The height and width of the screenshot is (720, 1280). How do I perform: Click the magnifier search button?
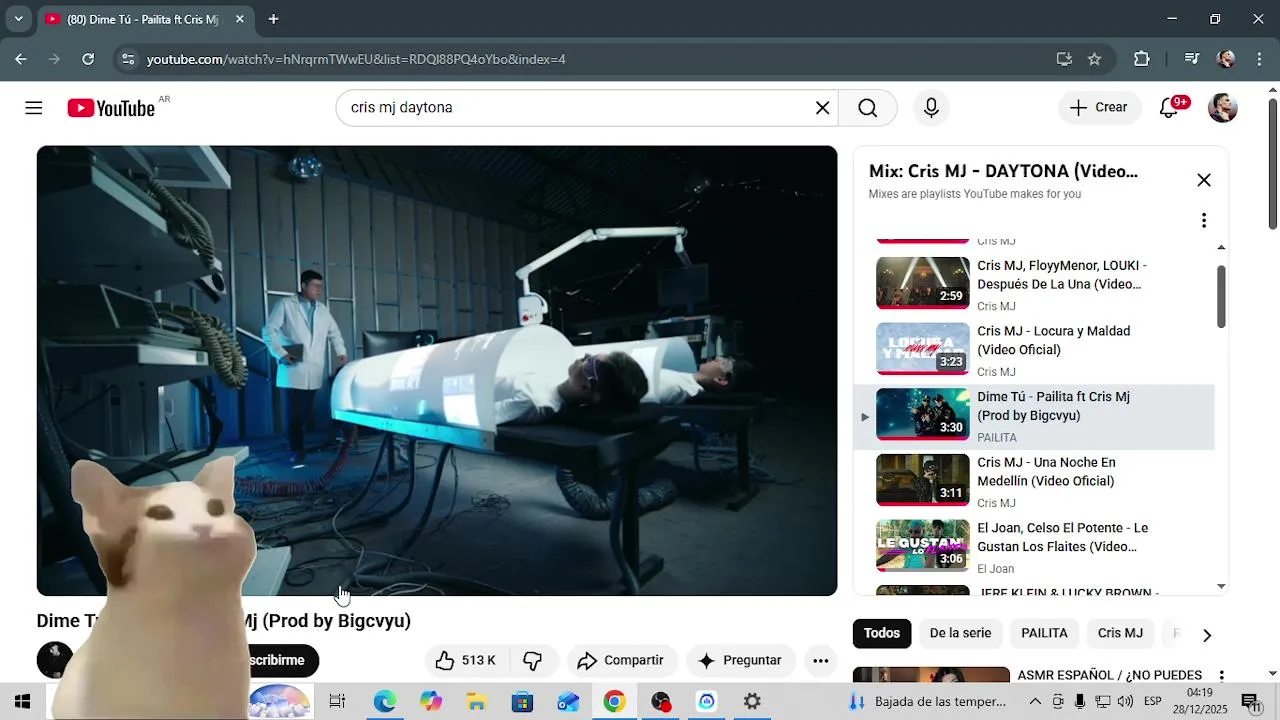(x=867, y=108)
